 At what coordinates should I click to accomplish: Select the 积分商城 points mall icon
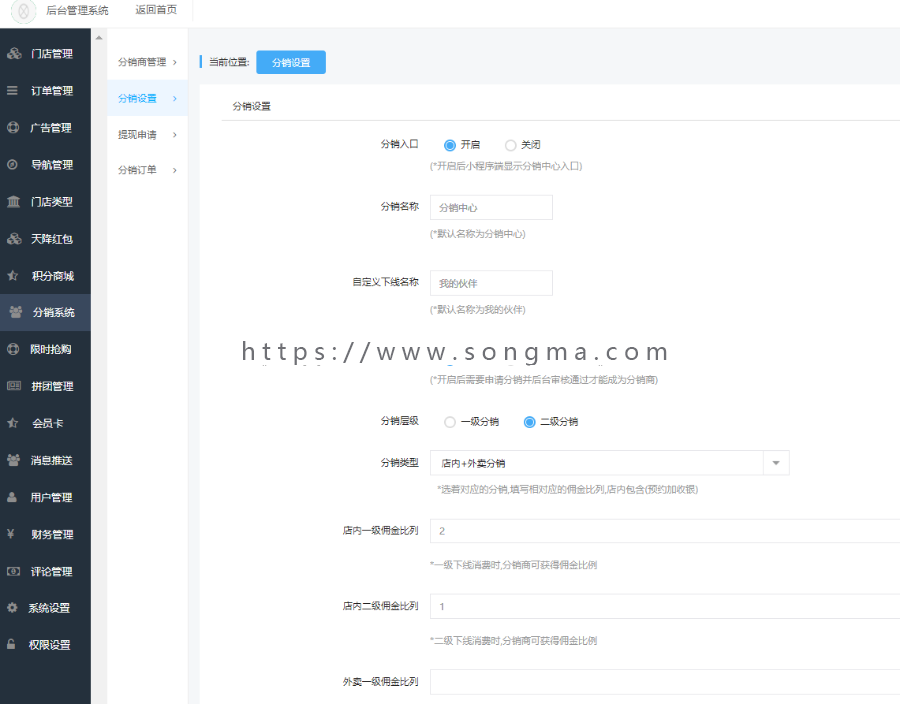coord(12,274)
